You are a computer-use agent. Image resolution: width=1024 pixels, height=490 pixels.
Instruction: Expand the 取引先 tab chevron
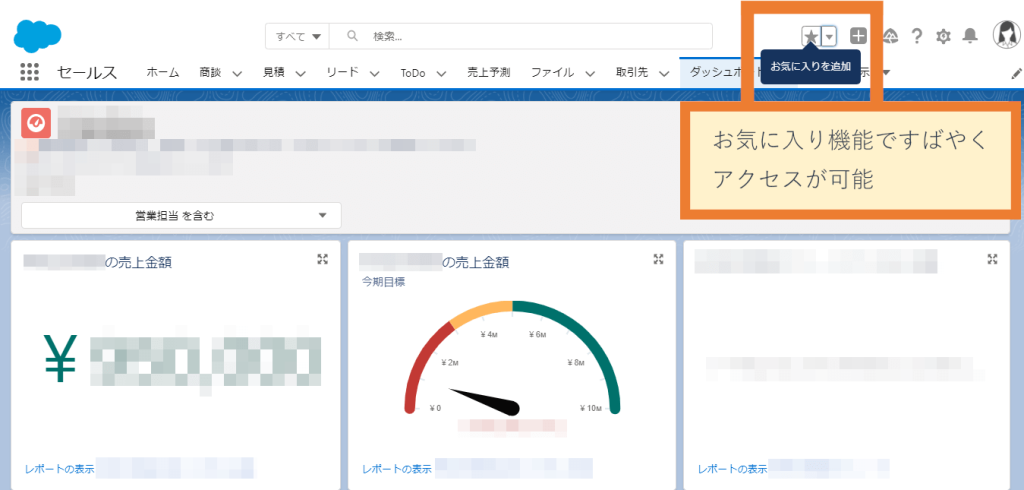[x=664, y=73]
